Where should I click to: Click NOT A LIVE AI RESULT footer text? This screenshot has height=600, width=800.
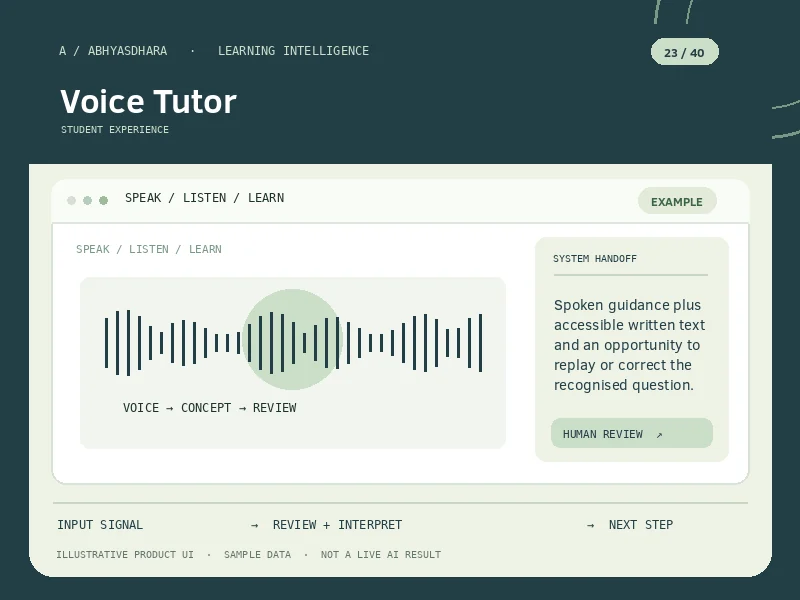point(381,555)
